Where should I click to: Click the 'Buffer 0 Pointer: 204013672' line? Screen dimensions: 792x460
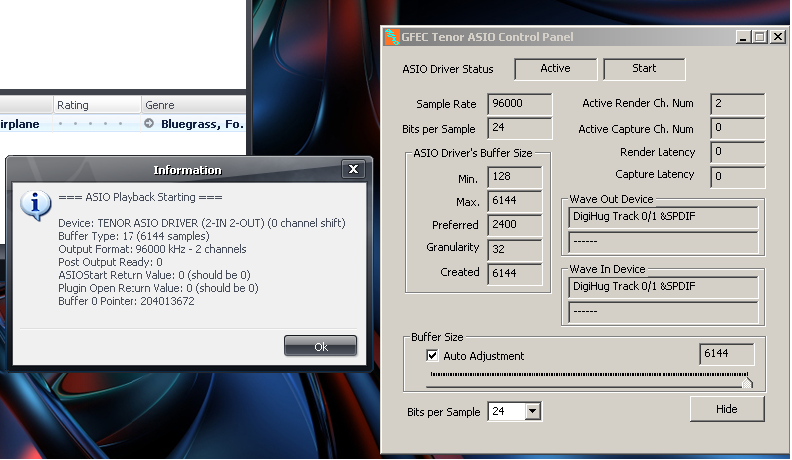pyautogui.click(x=126, y=301)
